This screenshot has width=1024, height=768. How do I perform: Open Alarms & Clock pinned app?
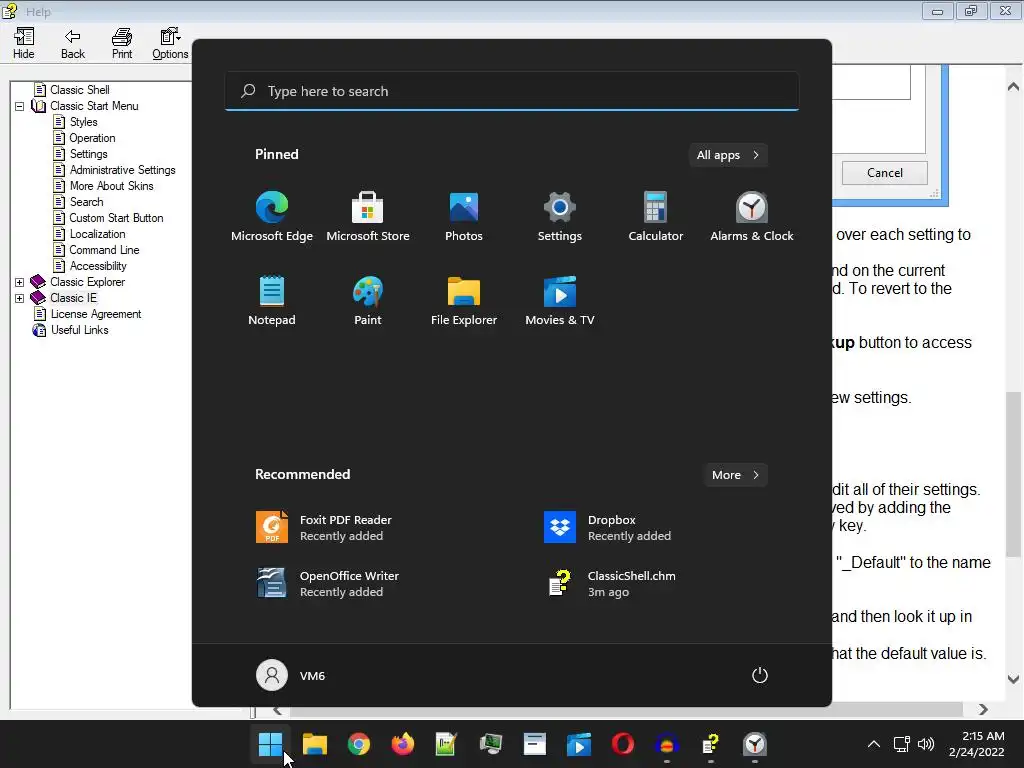click(x=752, y=217)
